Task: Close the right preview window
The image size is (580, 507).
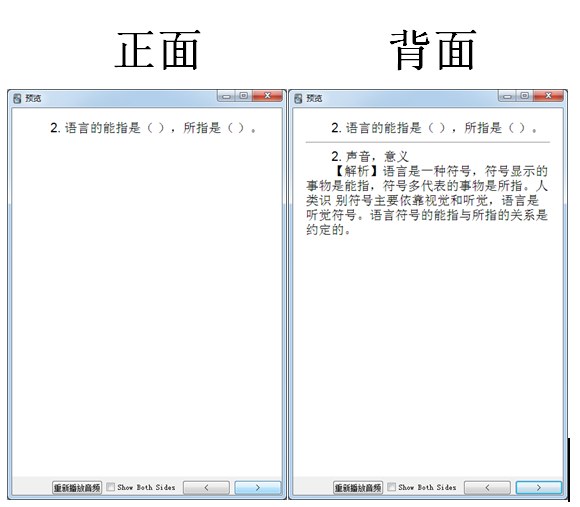Action: click(549, 96)
